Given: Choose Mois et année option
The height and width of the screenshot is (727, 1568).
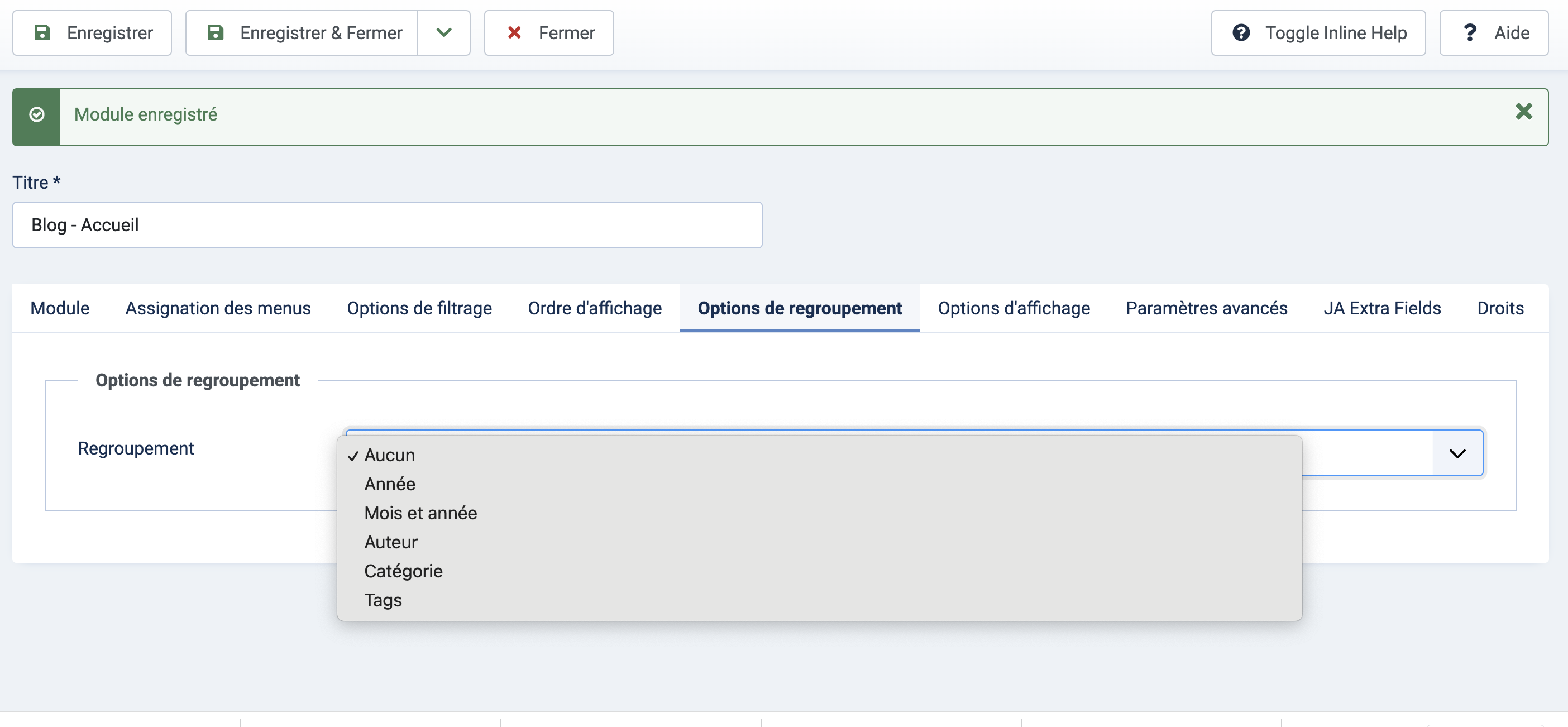Looking at the screenshot, I should (420, 513).
